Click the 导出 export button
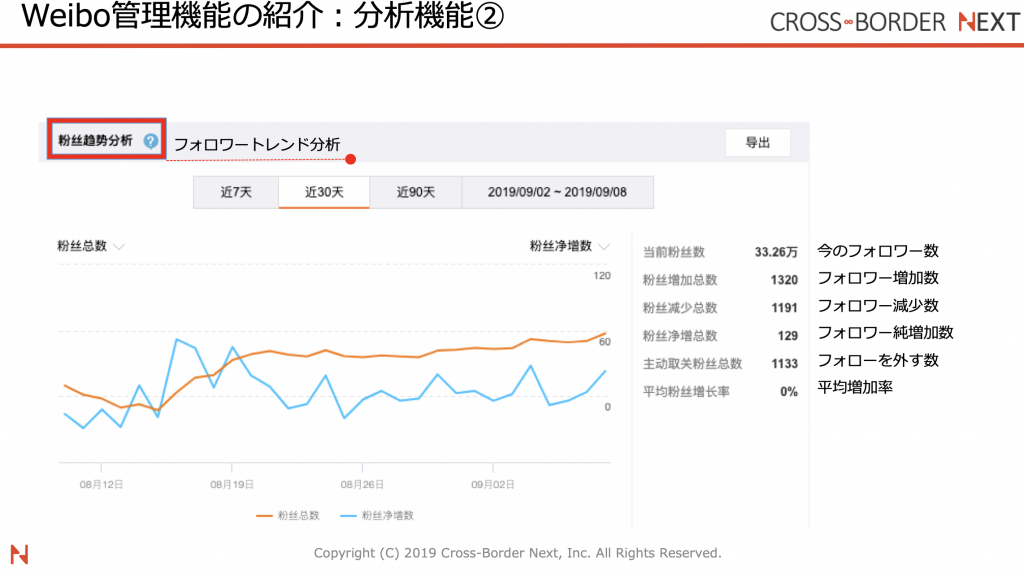Image resolution: width=1024 pixels, height=575 pixels. pos(758,142)
